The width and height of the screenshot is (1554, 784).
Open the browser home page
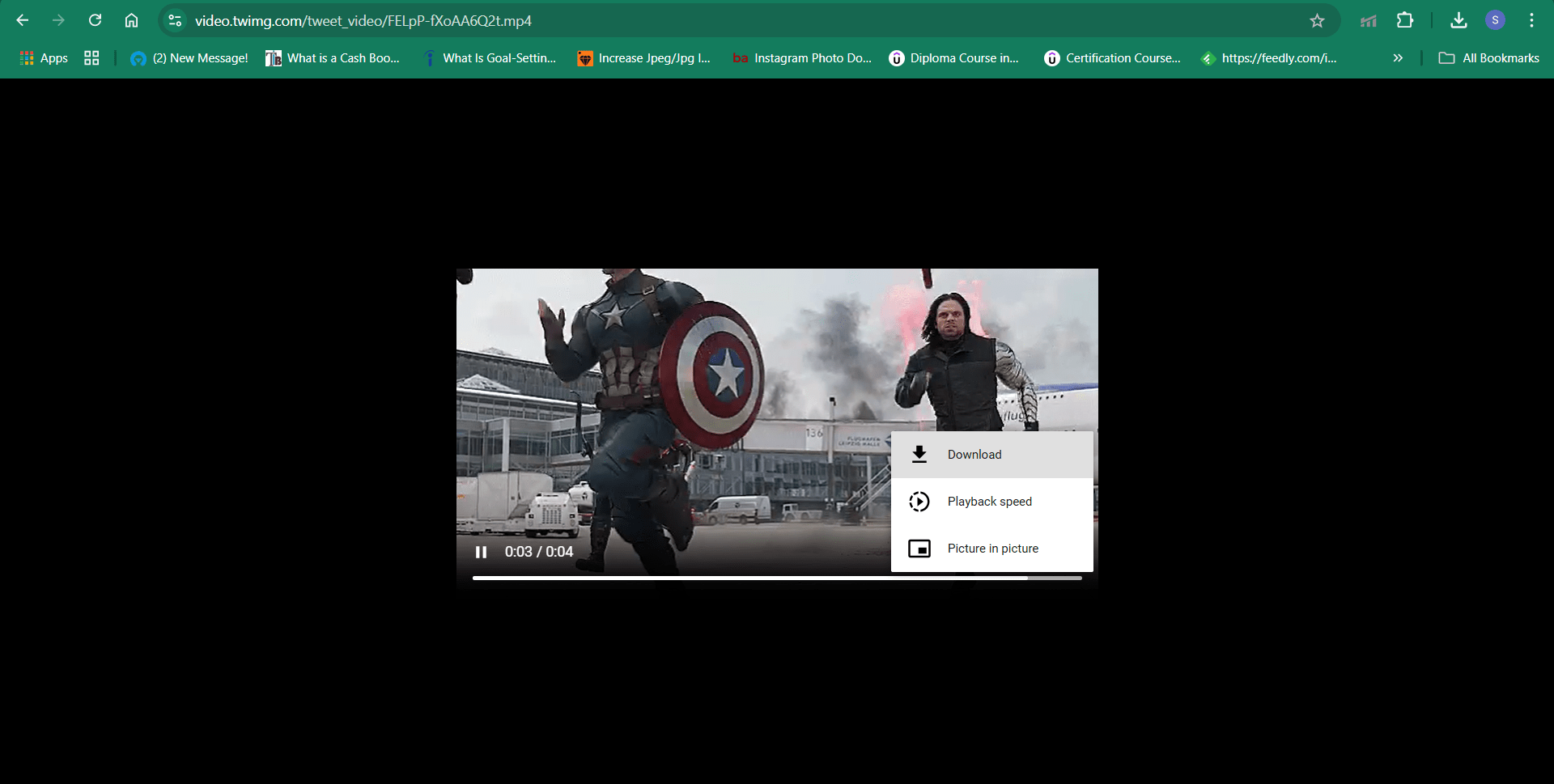131,20
